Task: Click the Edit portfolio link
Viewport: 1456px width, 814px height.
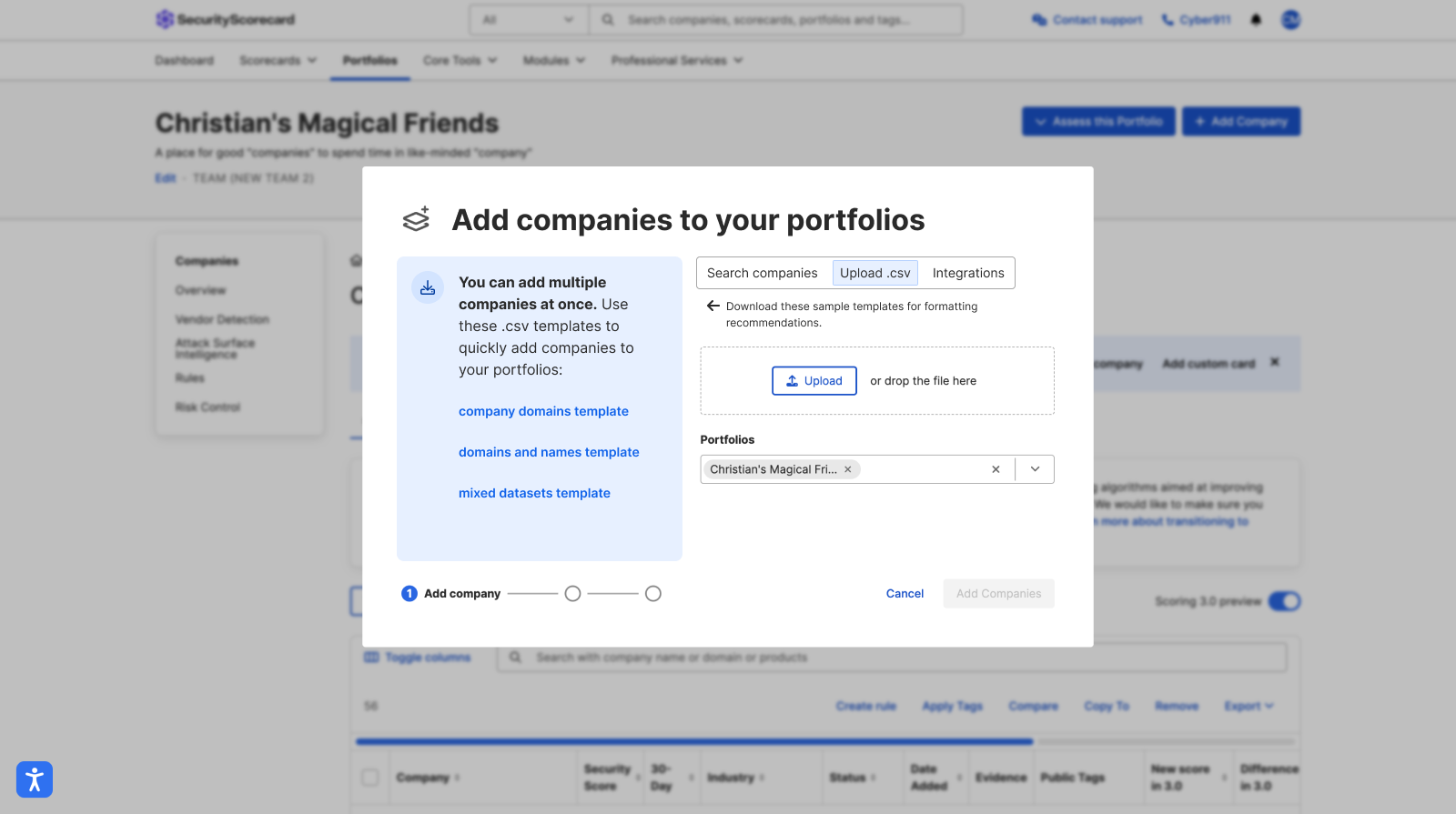Action: point(165,178)
